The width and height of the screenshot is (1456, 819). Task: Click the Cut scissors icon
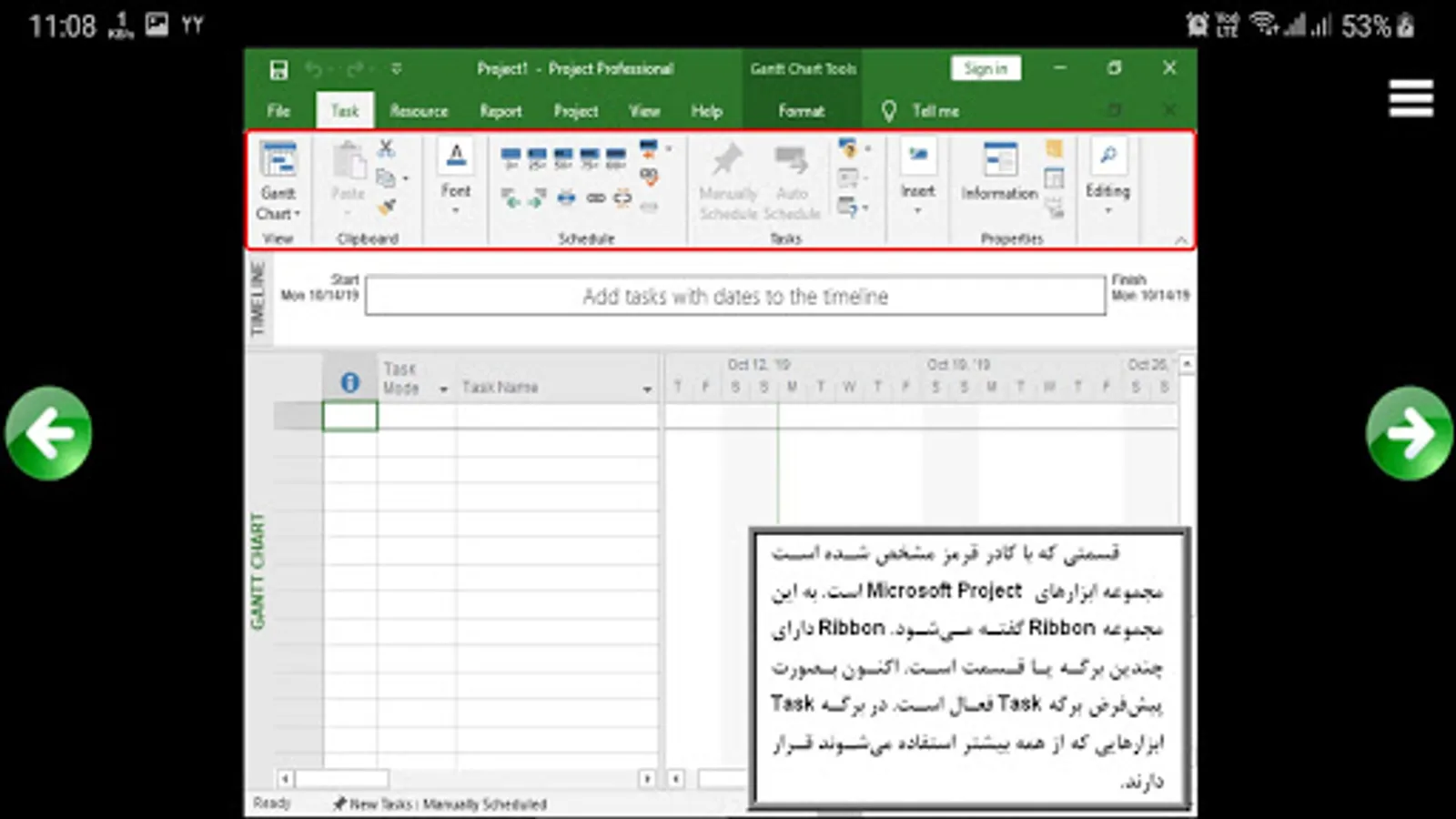coord(387,147)
